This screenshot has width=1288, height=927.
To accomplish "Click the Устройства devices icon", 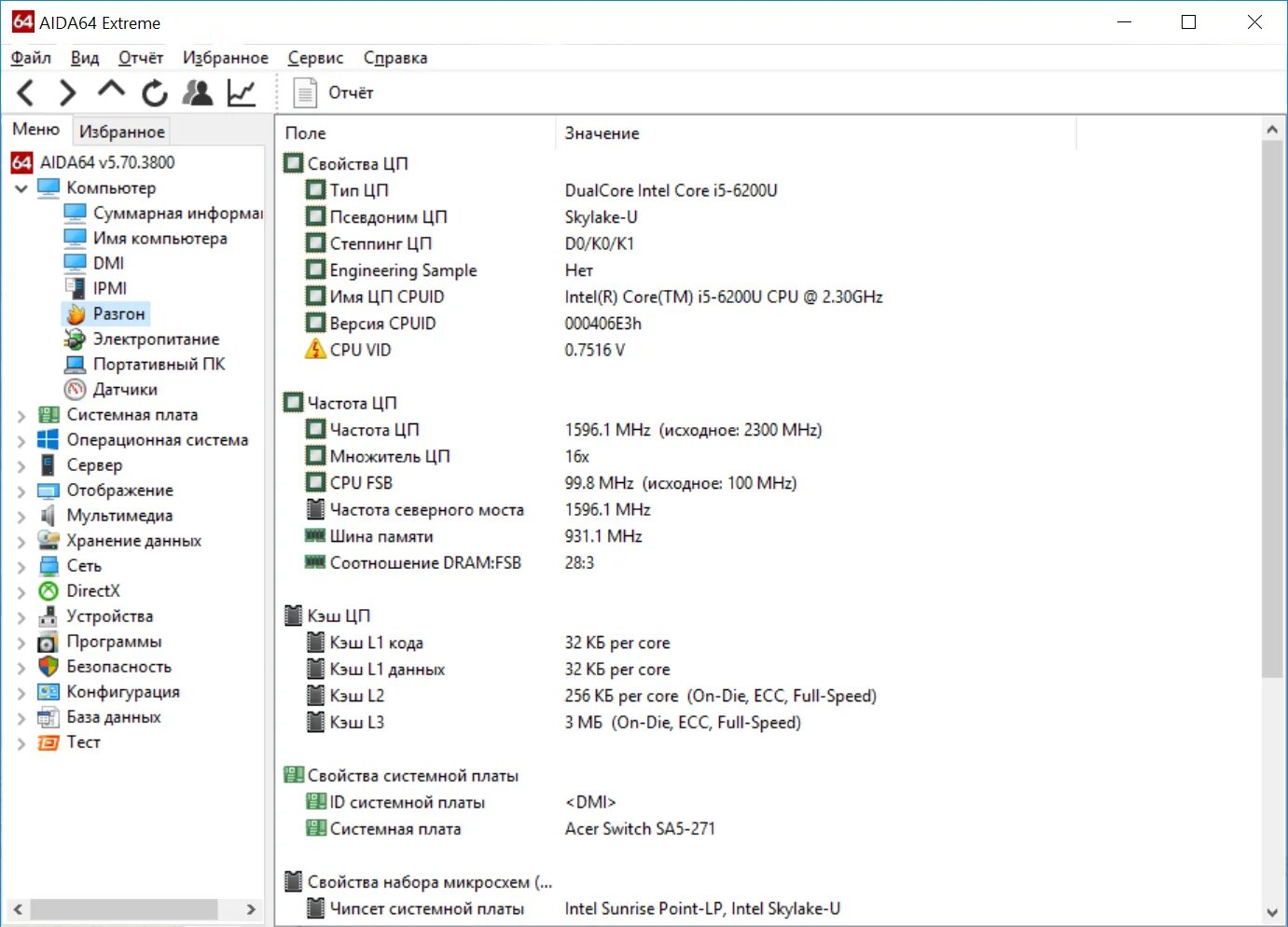I will pyautogui.click(x=48, y=616).
